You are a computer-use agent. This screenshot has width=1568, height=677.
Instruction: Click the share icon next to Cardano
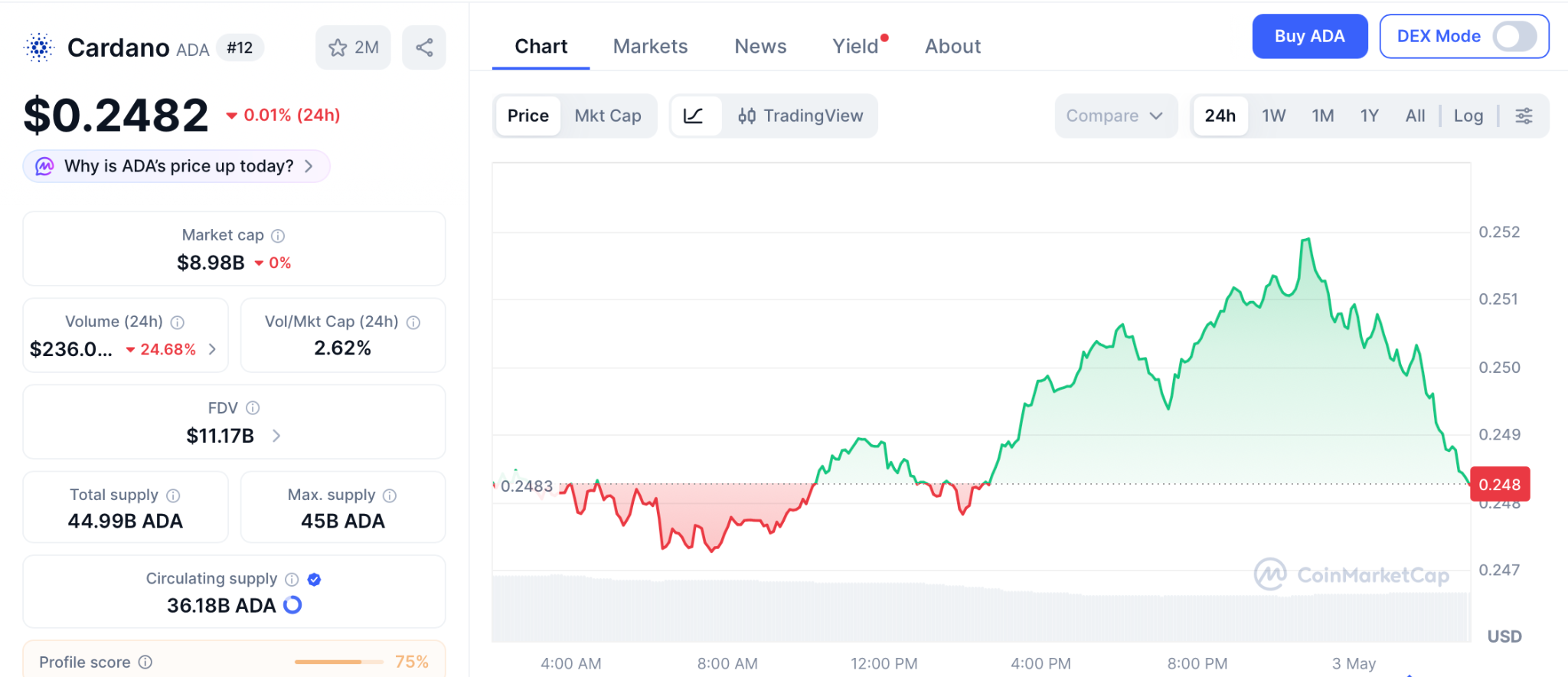coord(424,47)
